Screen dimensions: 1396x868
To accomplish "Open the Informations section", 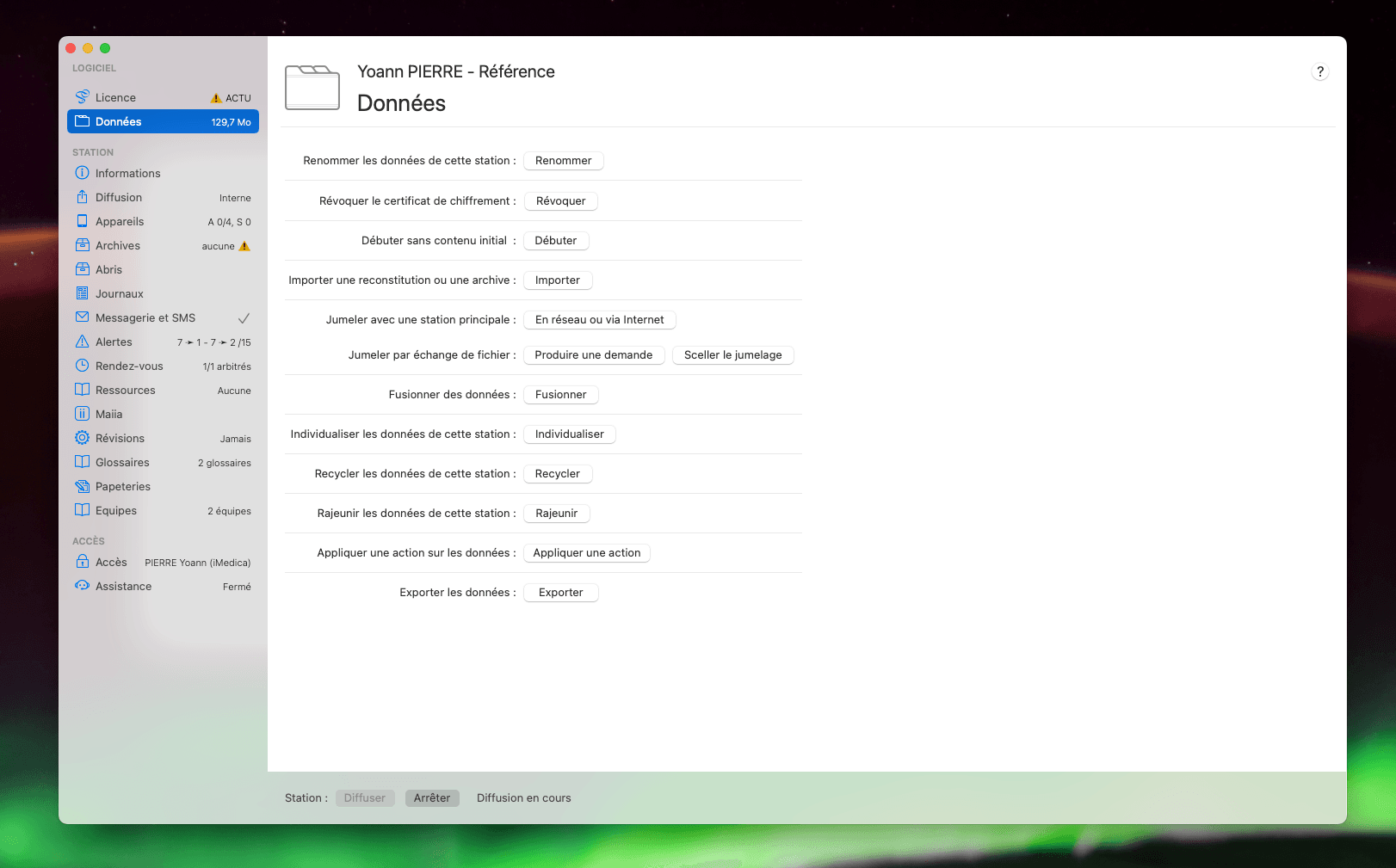I will (127, 173).
